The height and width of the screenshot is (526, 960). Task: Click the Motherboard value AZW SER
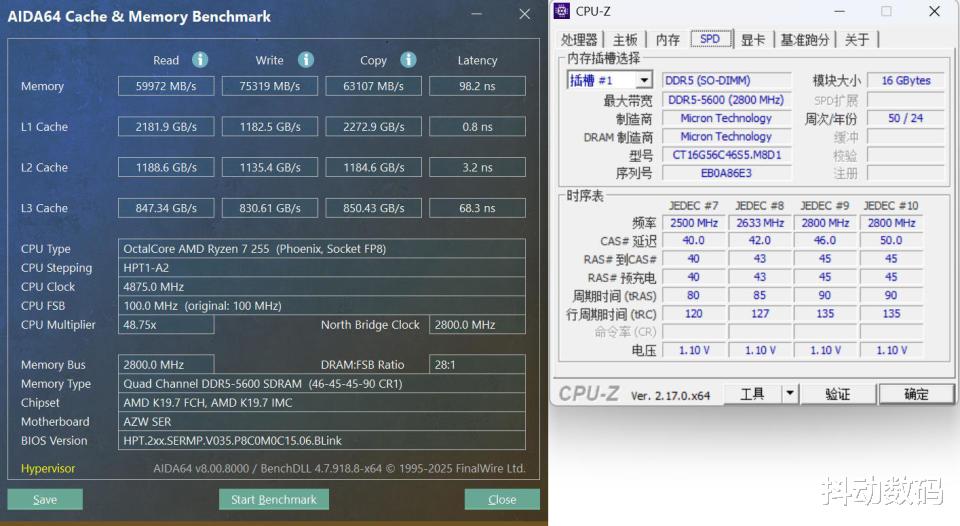coord(321,421)
